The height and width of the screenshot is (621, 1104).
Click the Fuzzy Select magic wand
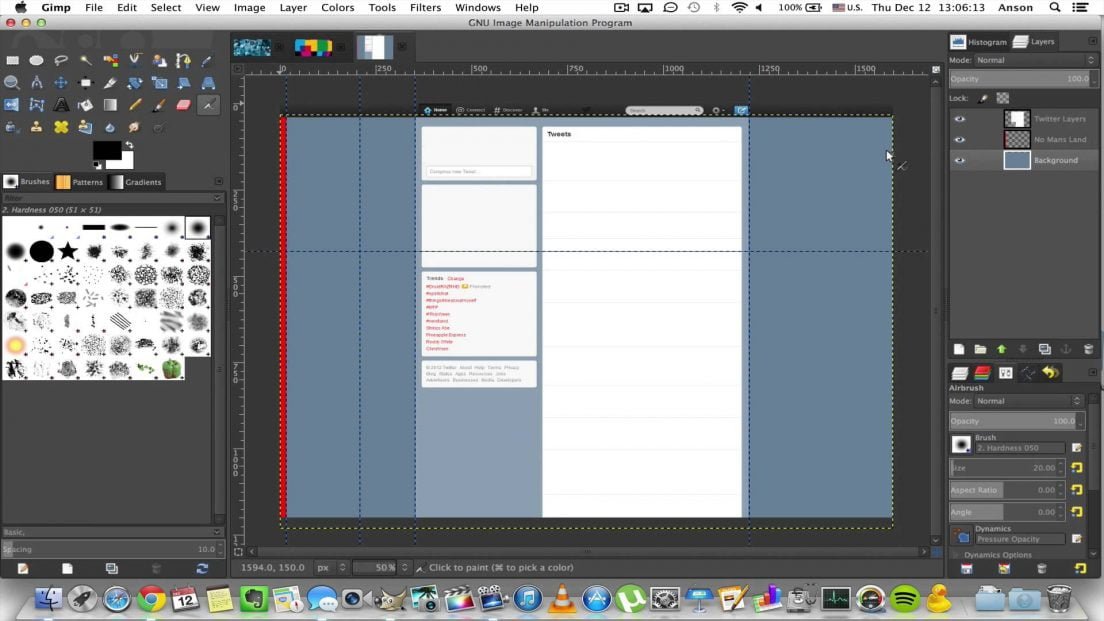coord(85,61)
